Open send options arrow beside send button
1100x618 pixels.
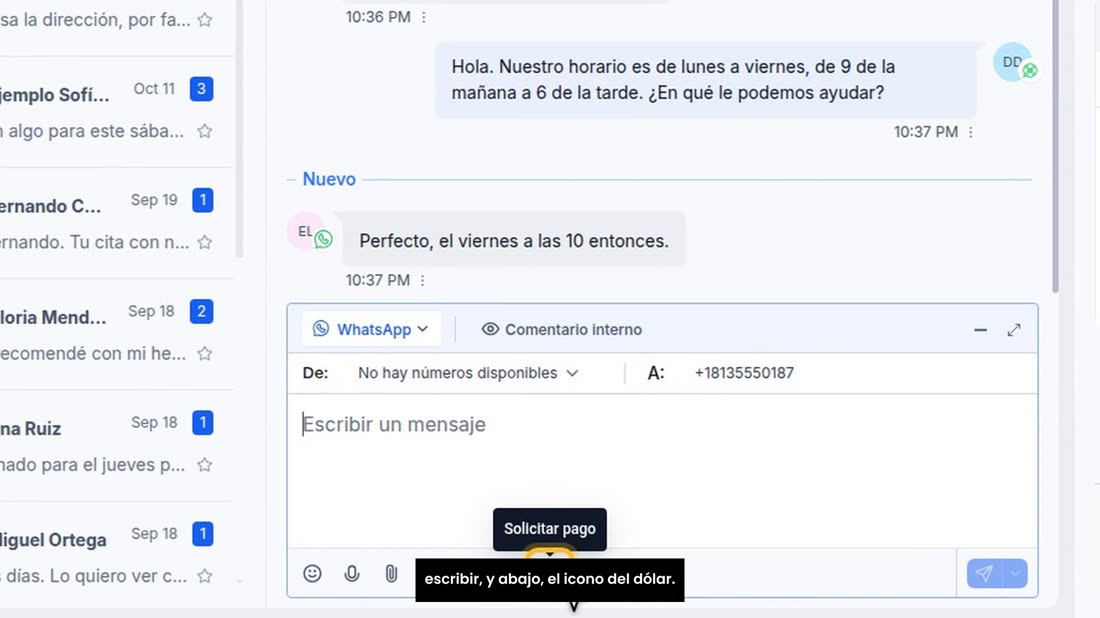tap(1015, 574)
